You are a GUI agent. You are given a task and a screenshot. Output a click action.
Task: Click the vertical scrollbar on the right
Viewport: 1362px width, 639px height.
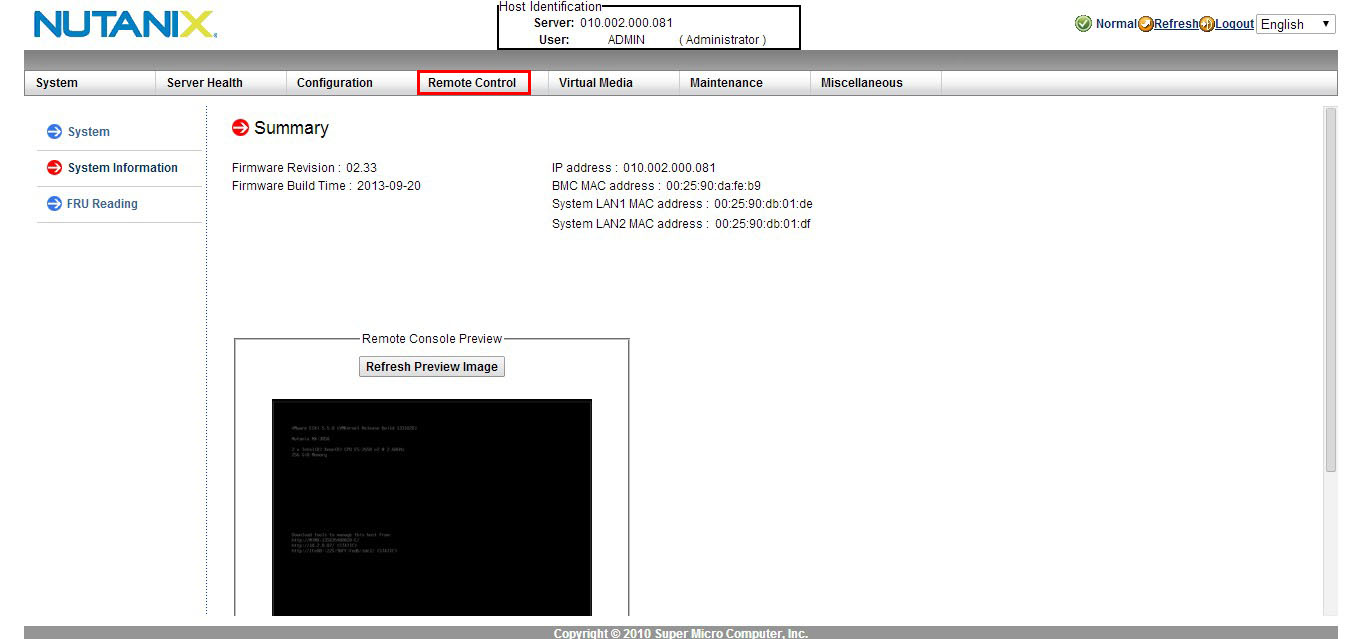[x=1330, y=290]
